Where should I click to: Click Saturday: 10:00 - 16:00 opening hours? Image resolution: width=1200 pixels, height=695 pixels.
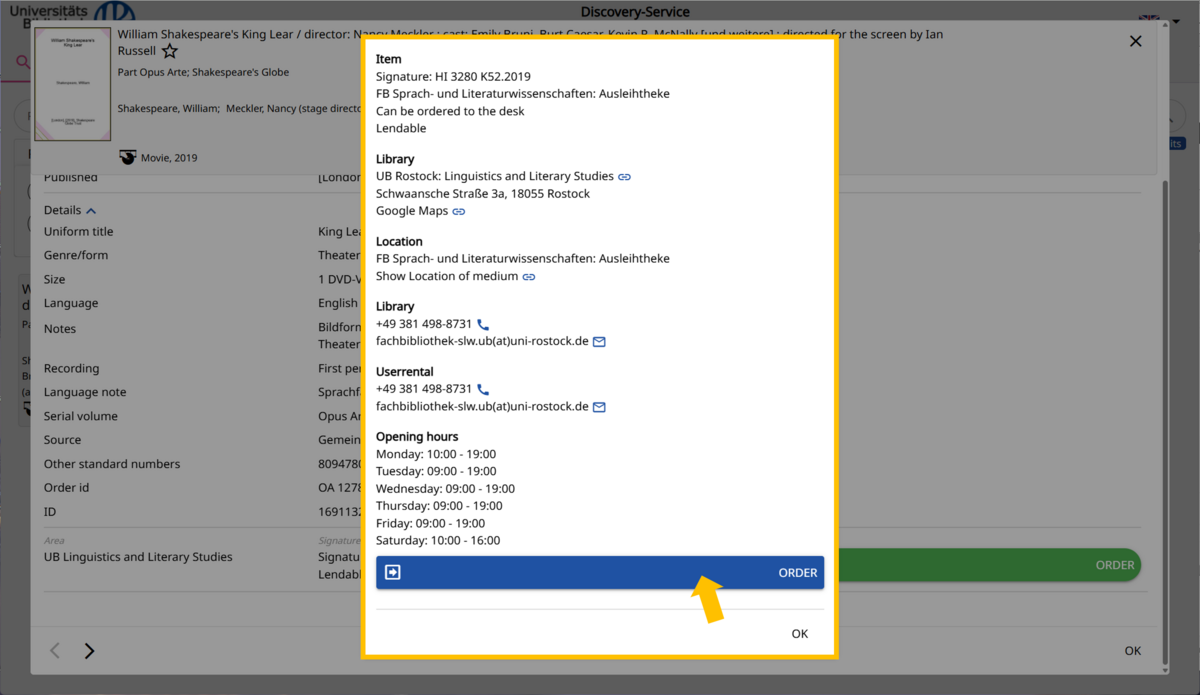click(438, 540)
